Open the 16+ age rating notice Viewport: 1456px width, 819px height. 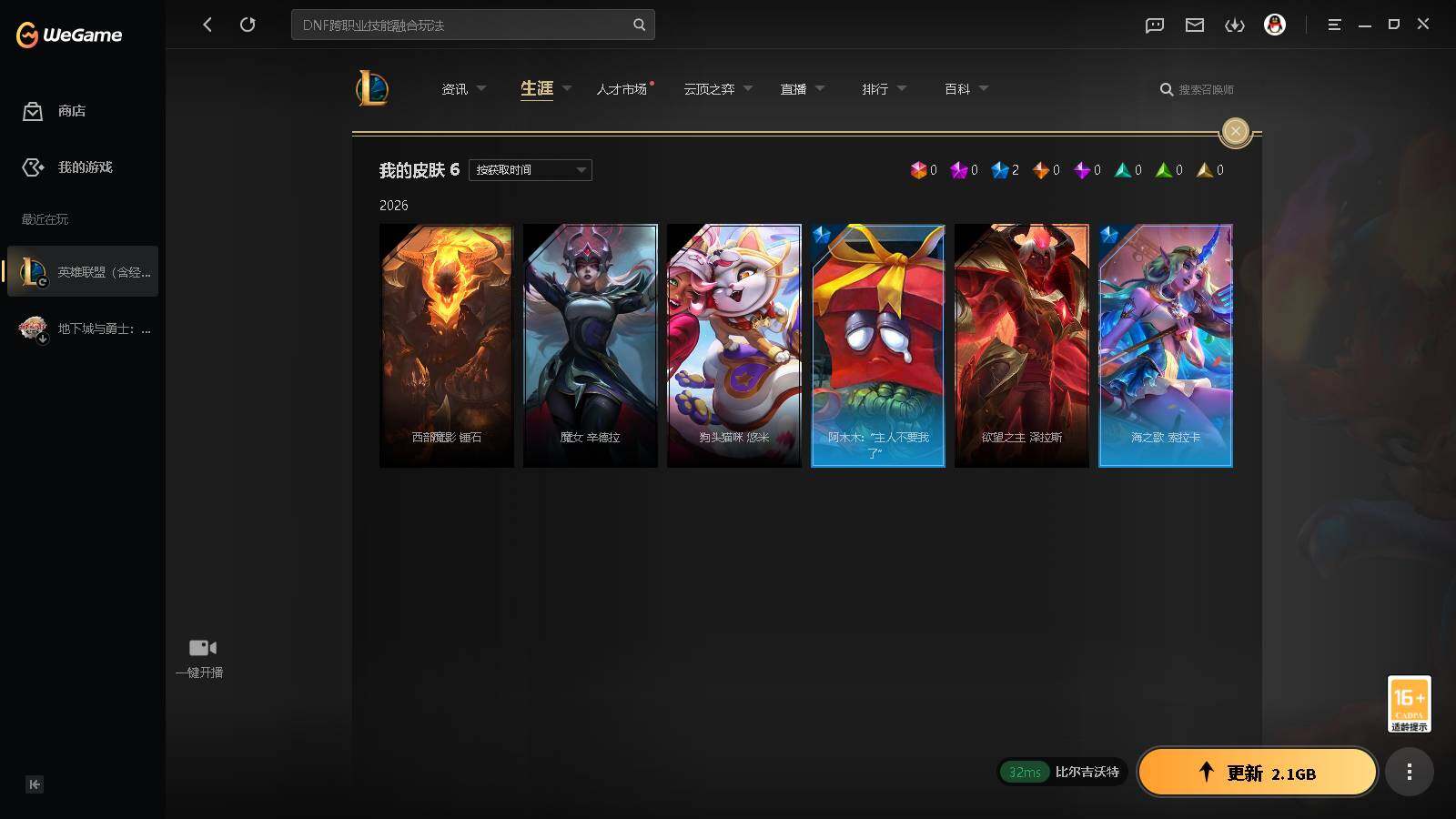[x=1409, y=703]
